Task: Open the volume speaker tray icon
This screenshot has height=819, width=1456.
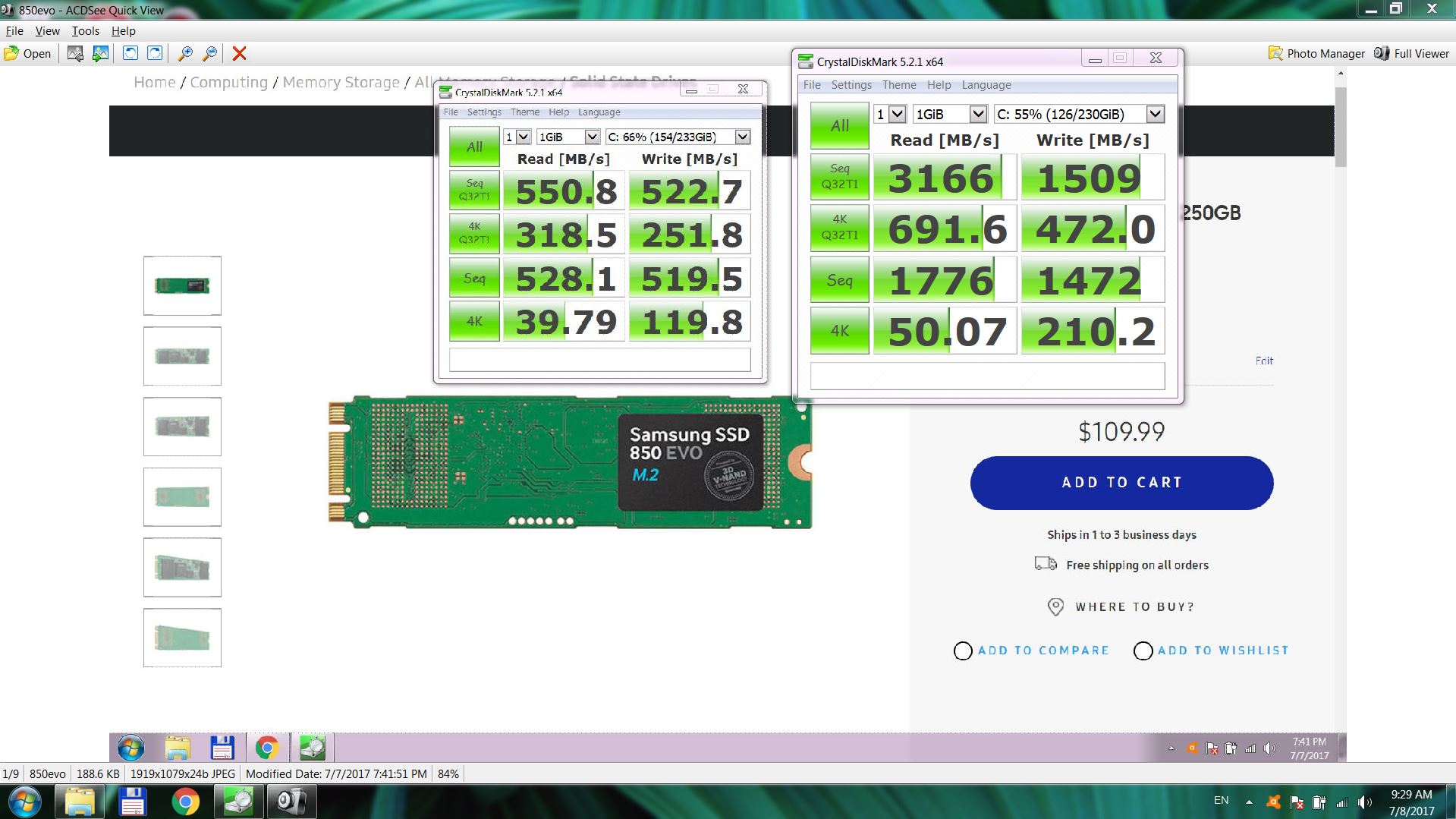Action: [x=1365, y=802]
